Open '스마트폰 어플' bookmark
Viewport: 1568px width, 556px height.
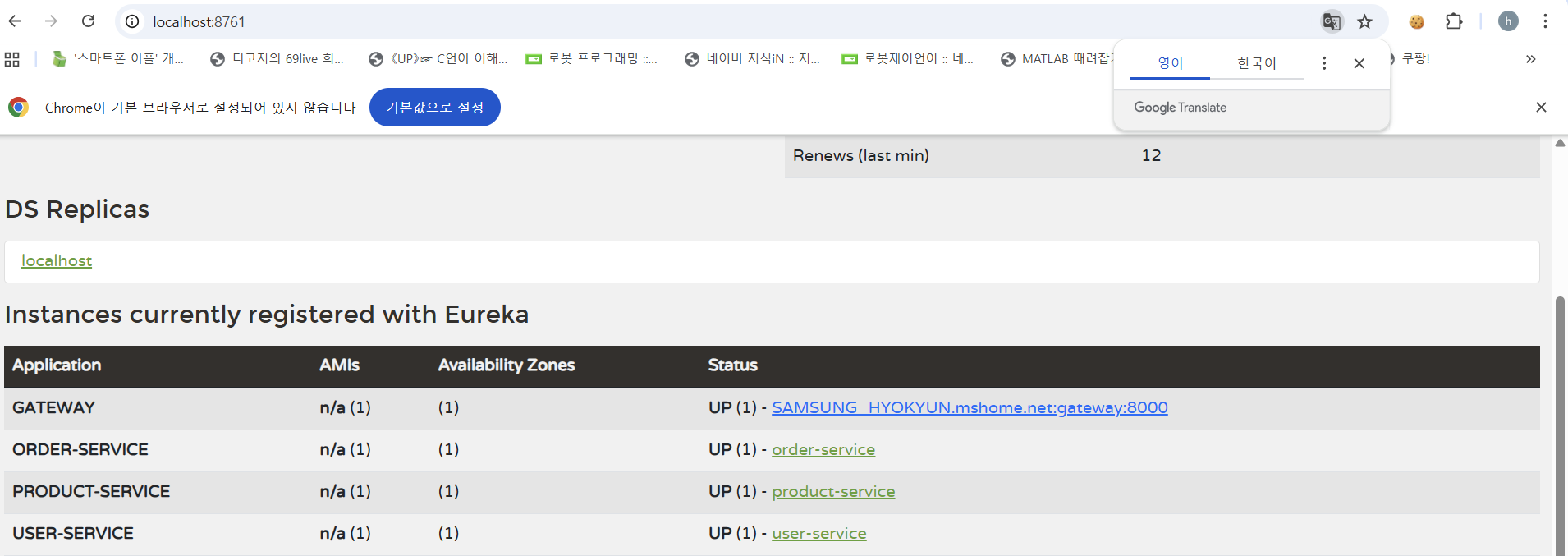117,59
